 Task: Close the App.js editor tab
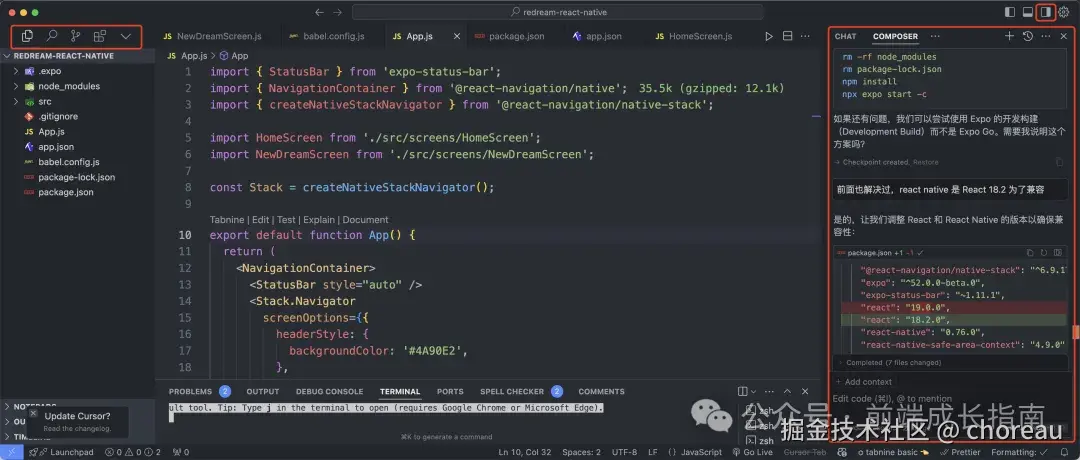(x=457, y=36)
